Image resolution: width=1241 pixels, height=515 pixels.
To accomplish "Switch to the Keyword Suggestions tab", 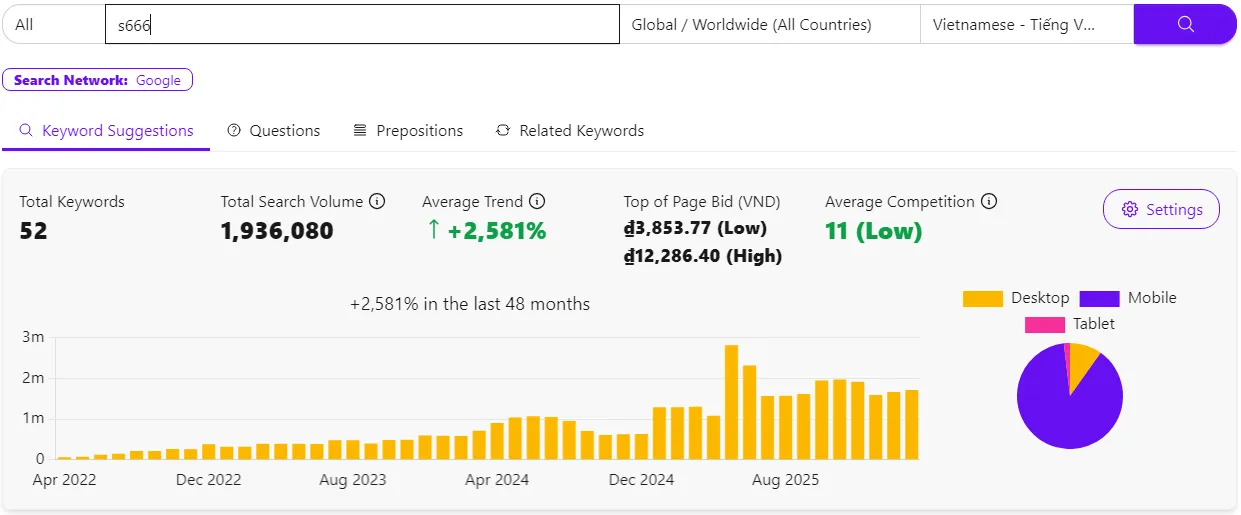I will [x=106, y=131].
